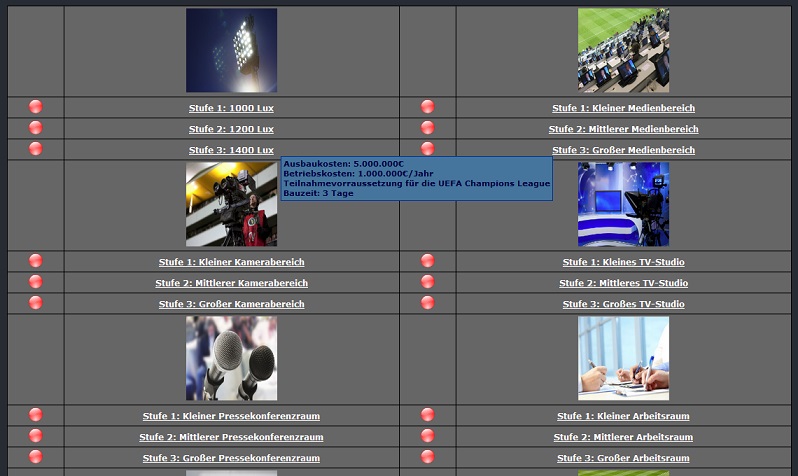Click red icon beside Großes TV-Studio
The height and width of the screenshot is (476, 798).
point(428,303)
